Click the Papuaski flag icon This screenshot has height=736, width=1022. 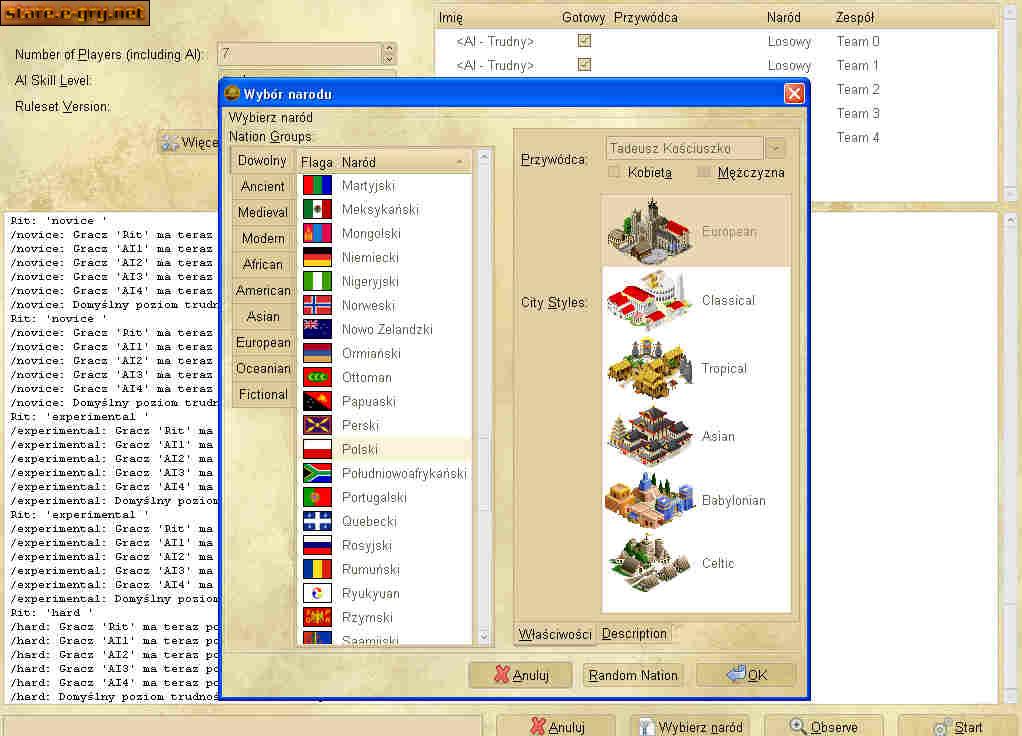coord(317,402)
